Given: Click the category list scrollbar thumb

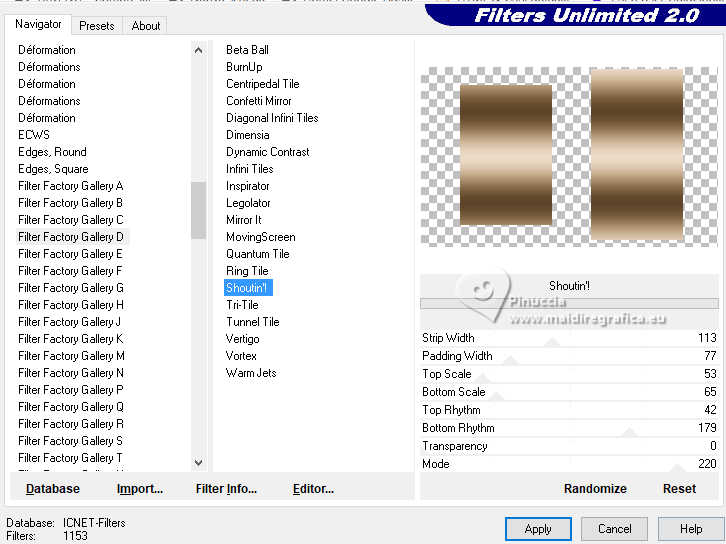Looking at the screenshot, I should pos(199,210).
